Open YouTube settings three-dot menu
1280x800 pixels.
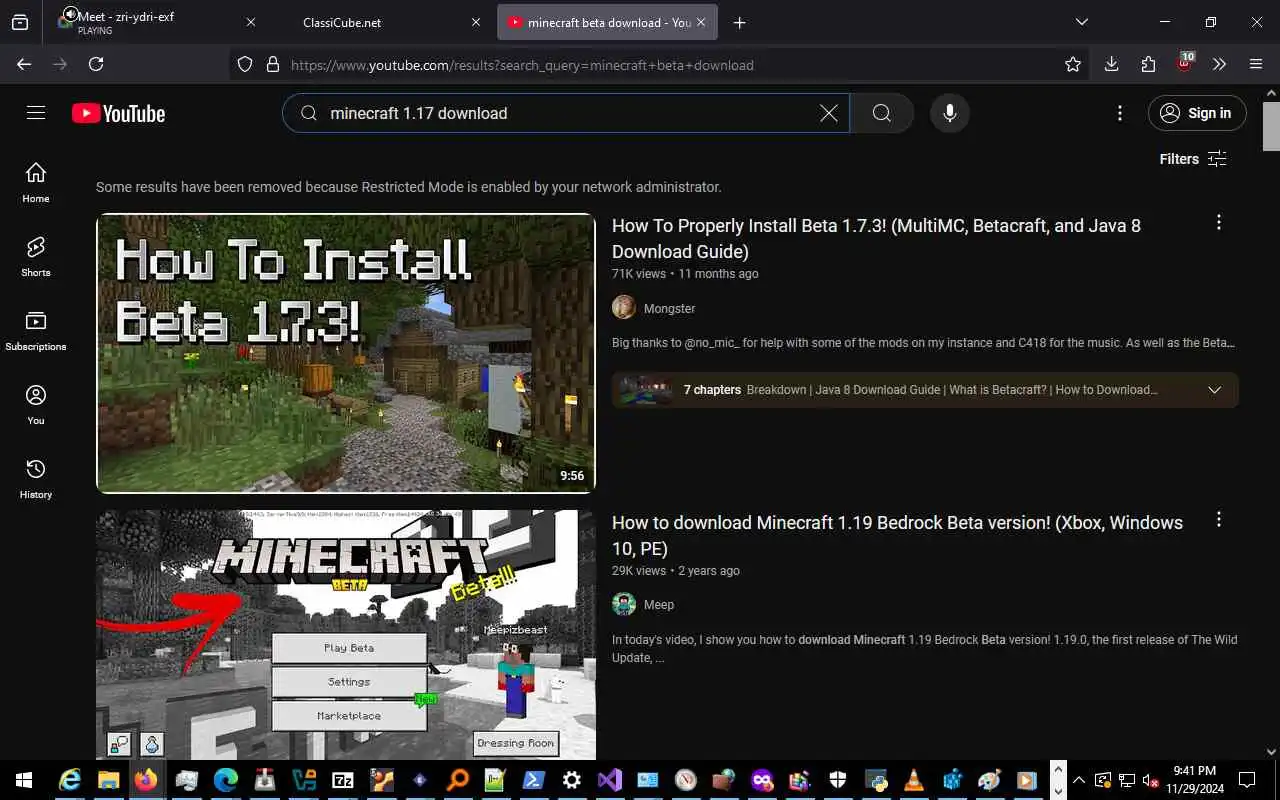click(x=1120, y=113)
